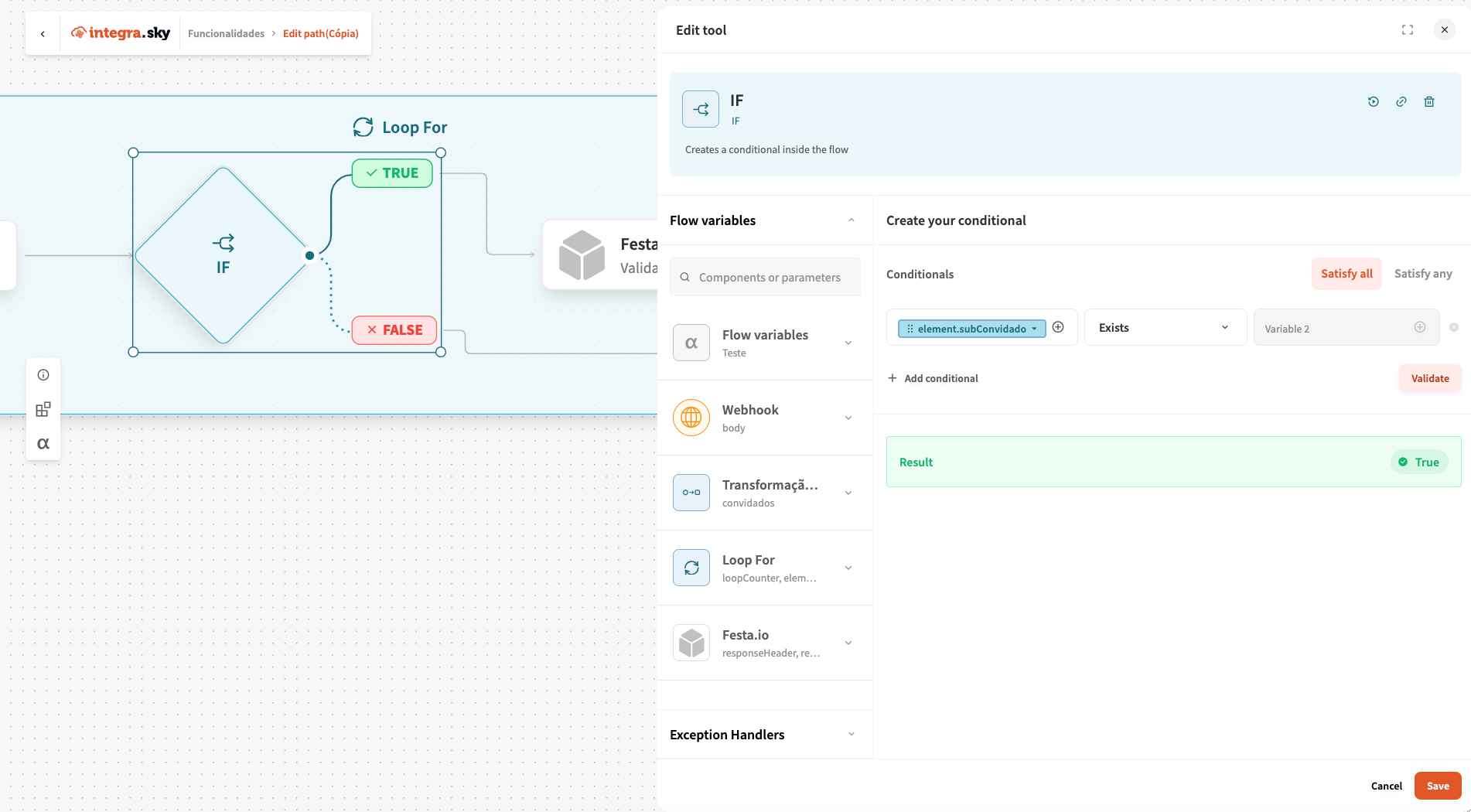This screenshot has height=812, width=1471.
Task: Add variable with plus icon beside element.subConvidado
Action: click(1058, 327)
